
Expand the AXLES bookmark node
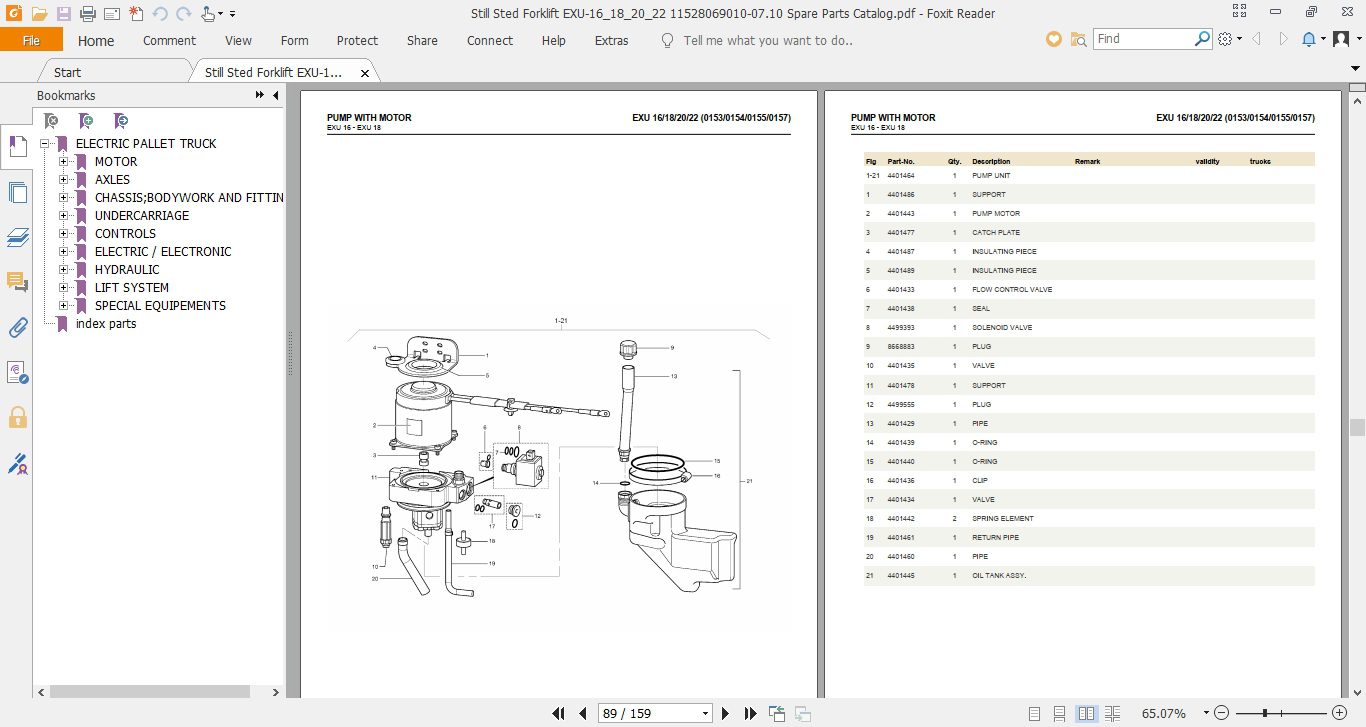tap(63, 180)
